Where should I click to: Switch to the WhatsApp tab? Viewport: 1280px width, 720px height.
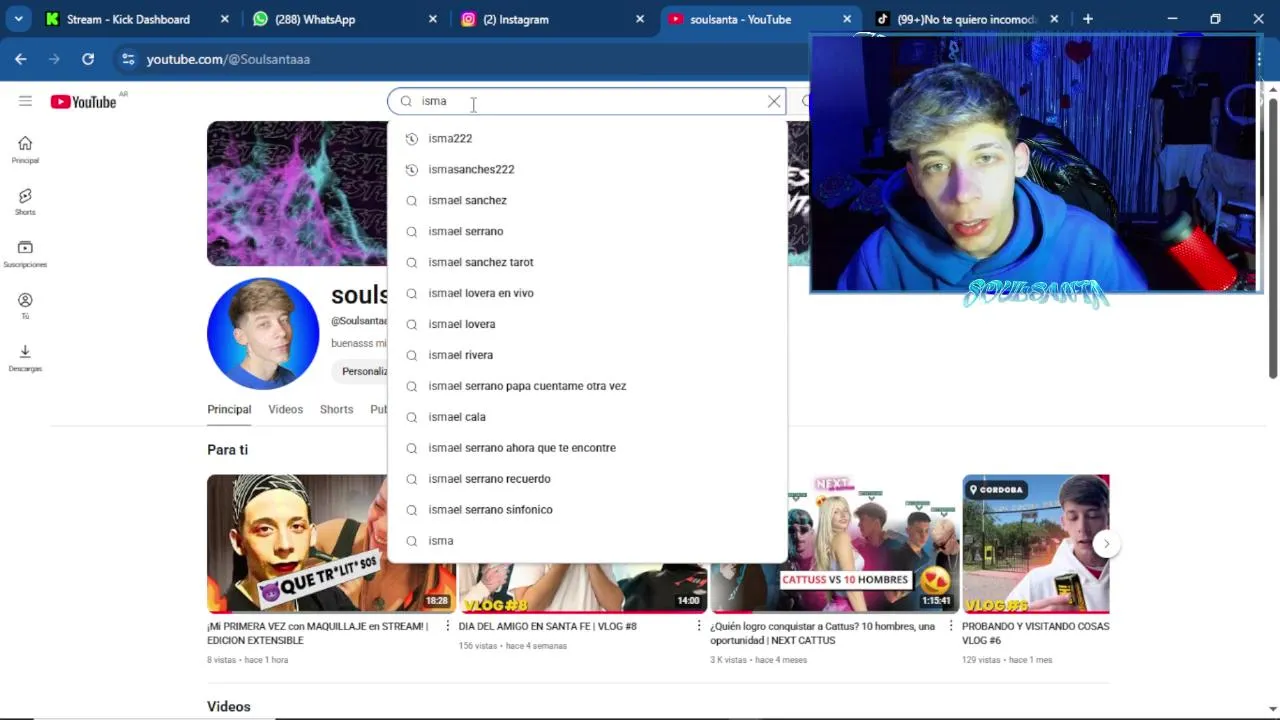(315, 19)
